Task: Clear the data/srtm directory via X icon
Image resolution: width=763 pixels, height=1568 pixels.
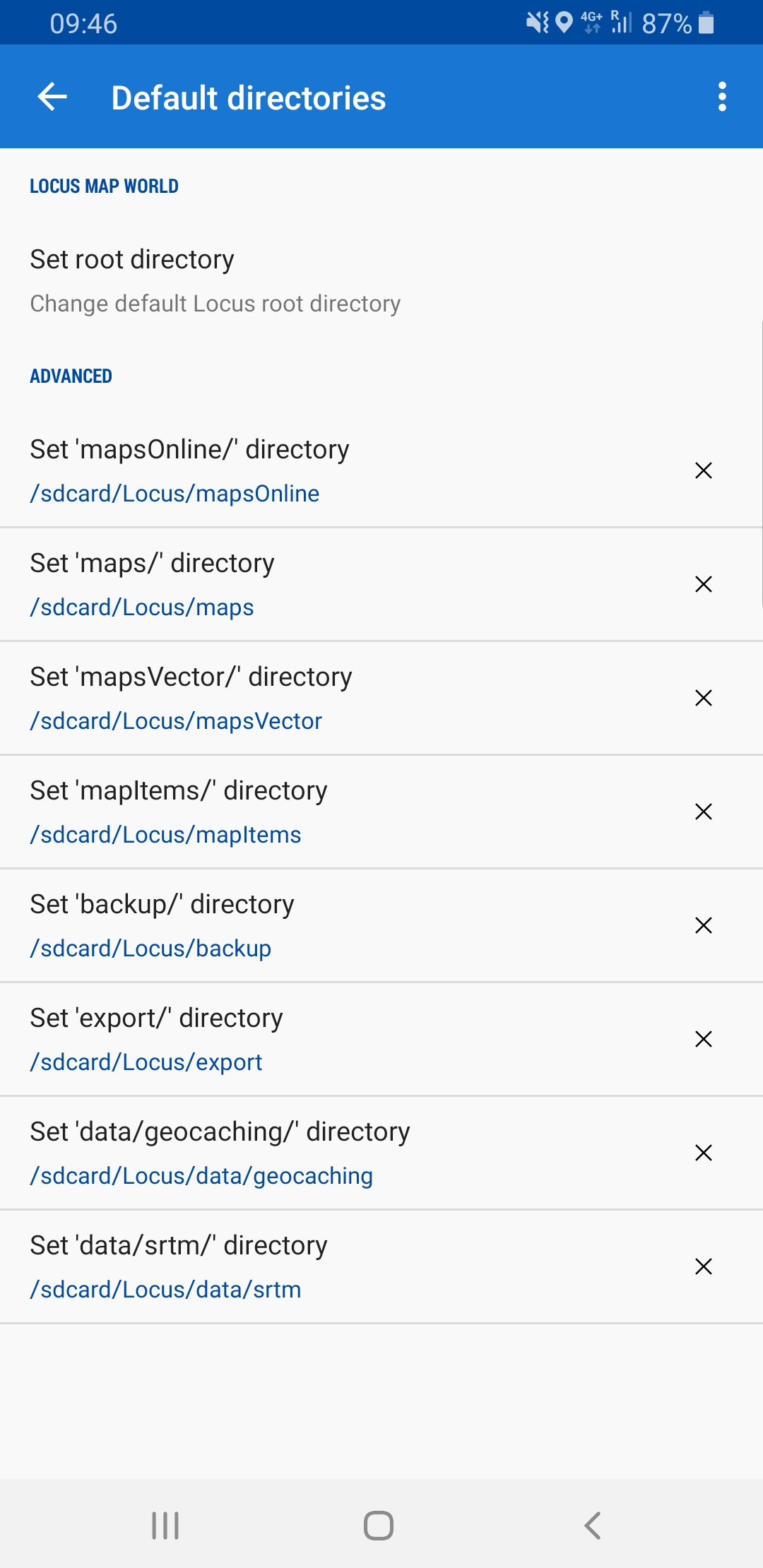Action: (x=704, y=1266)
